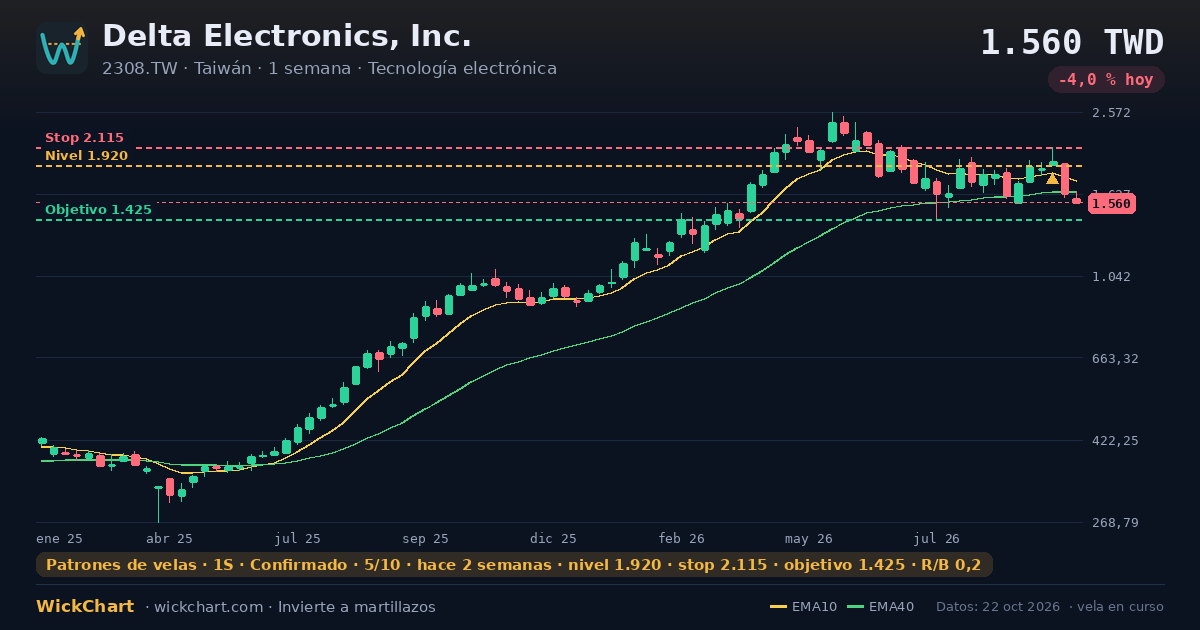
Task: Select the 2308.TW subtitle line
Action: pyautogui.click(x=329, y=69)
